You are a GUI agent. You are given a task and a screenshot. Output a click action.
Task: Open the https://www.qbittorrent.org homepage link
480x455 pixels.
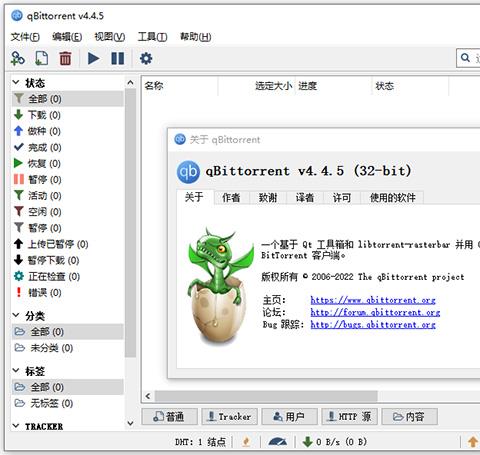pos(373,300)
